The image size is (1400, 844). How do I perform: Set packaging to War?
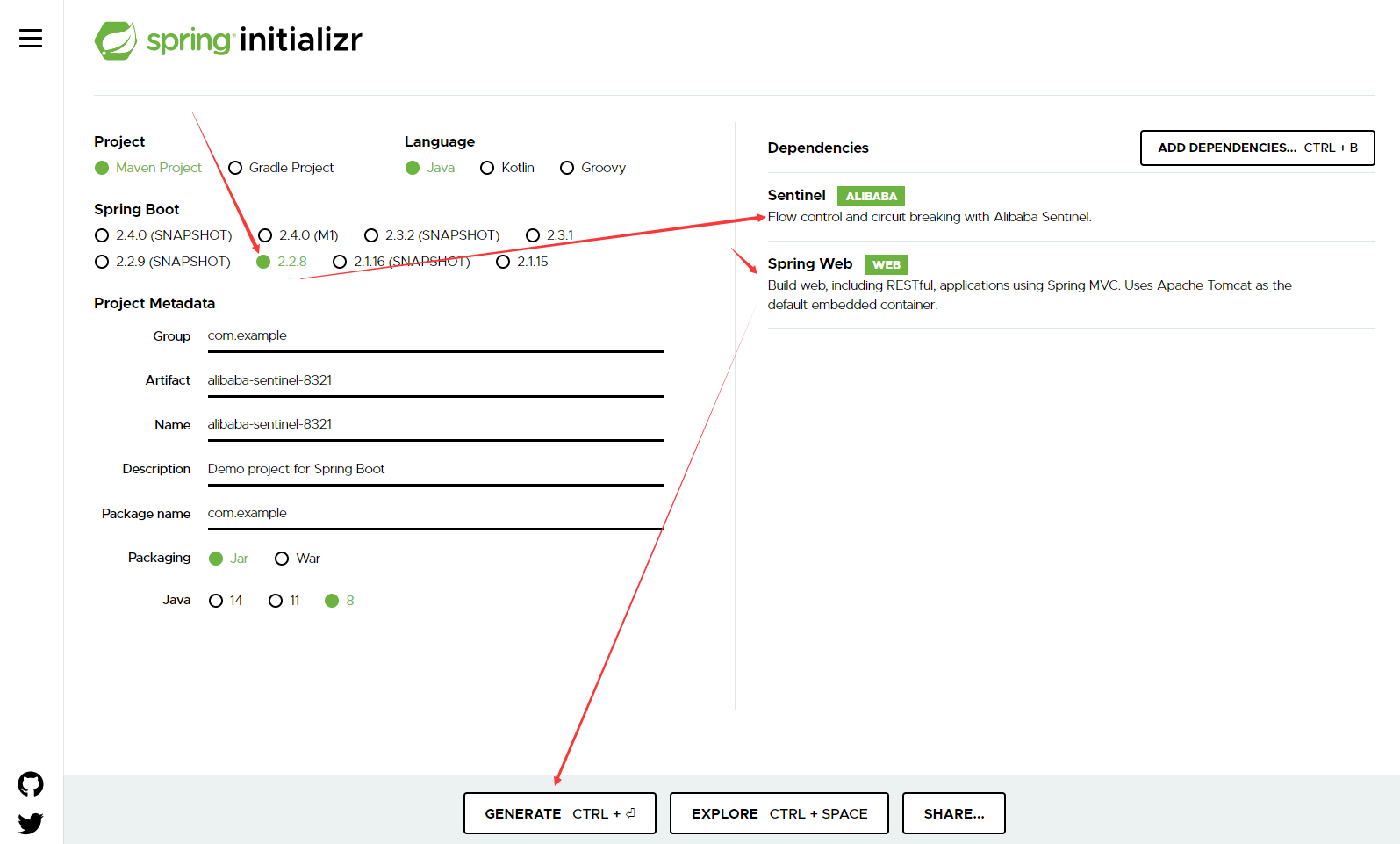coord(298,559)
